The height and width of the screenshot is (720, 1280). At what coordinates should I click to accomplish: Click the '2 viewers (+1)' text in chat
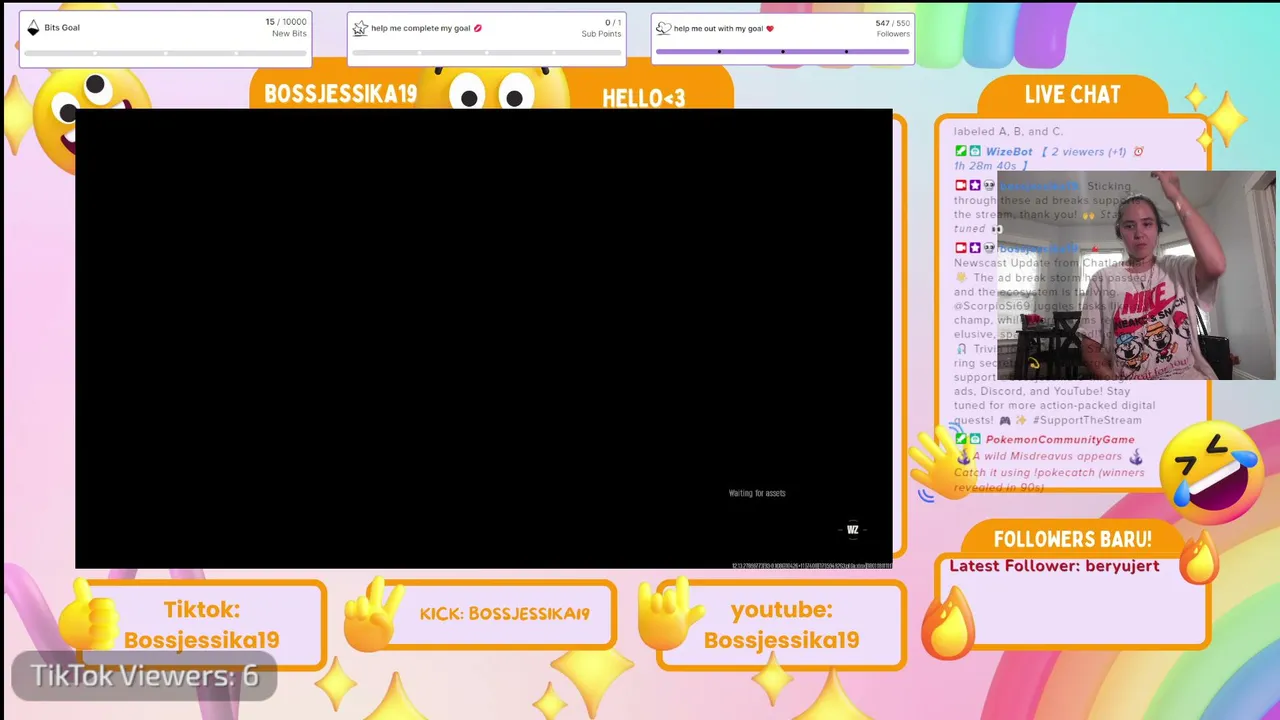pos(1087,152)
